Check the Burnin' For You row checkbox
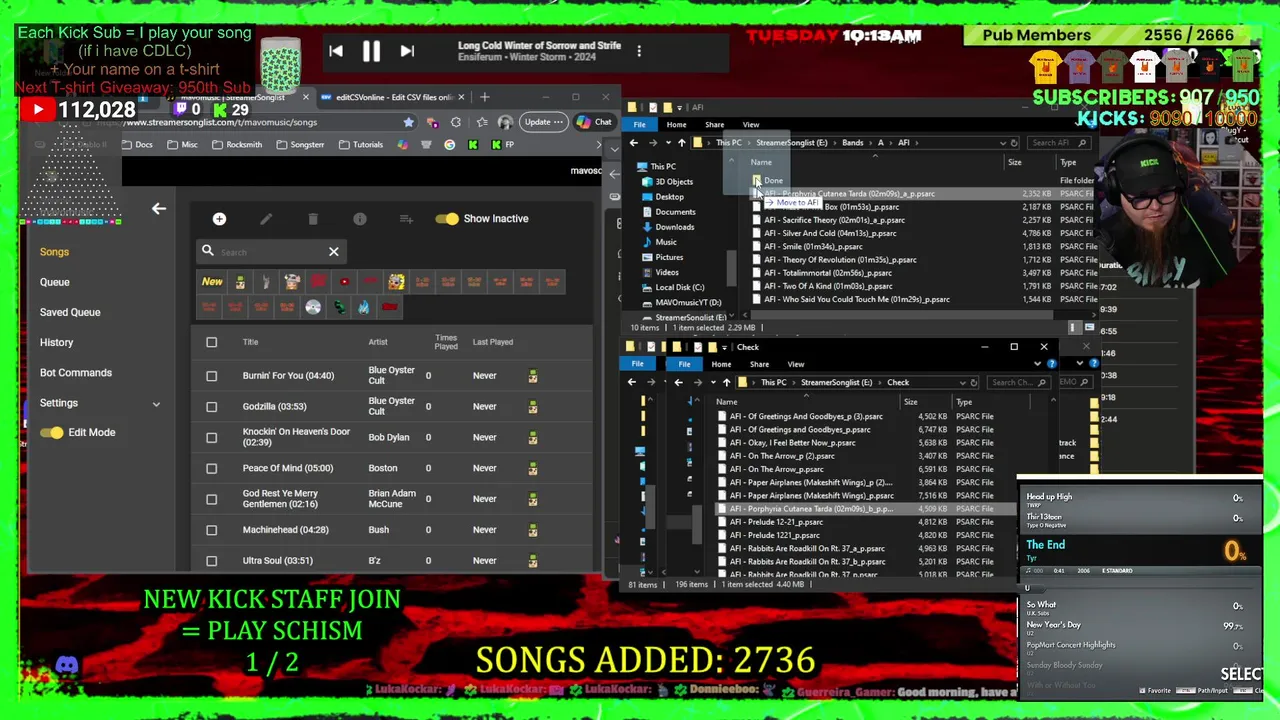 point(211,376)
